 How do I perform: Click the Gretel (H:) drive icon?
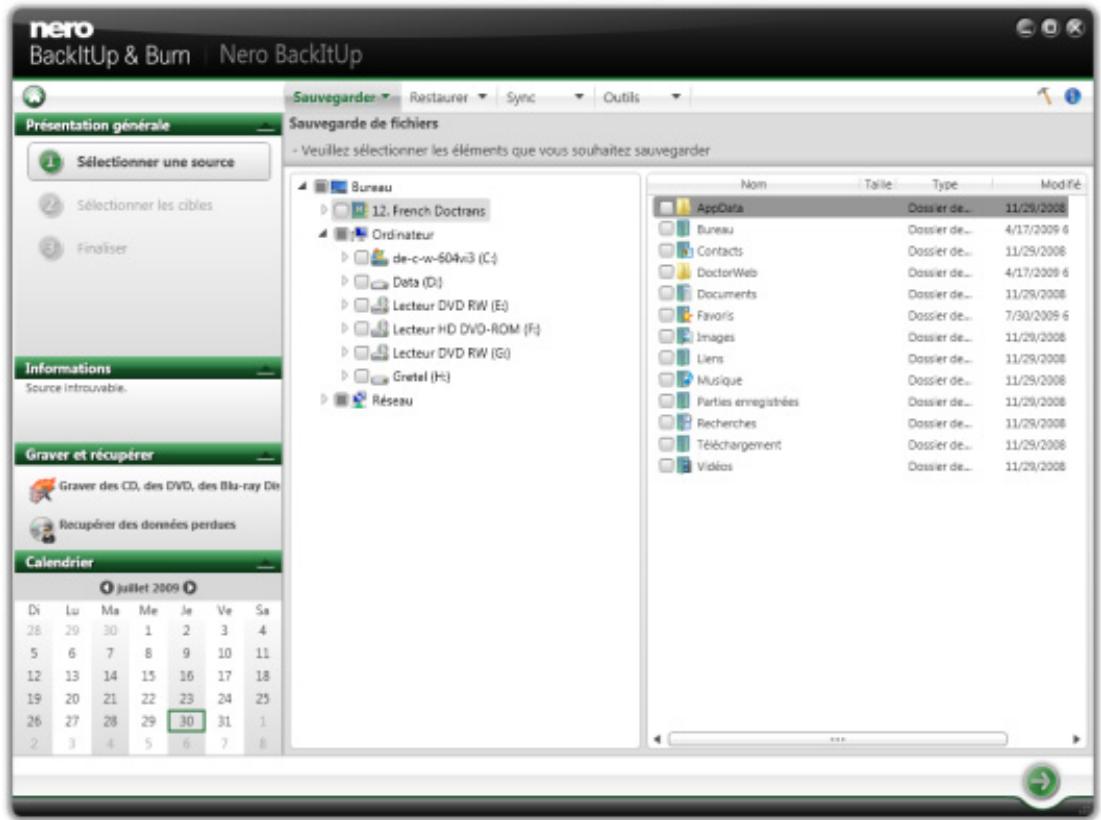point(380,377)
